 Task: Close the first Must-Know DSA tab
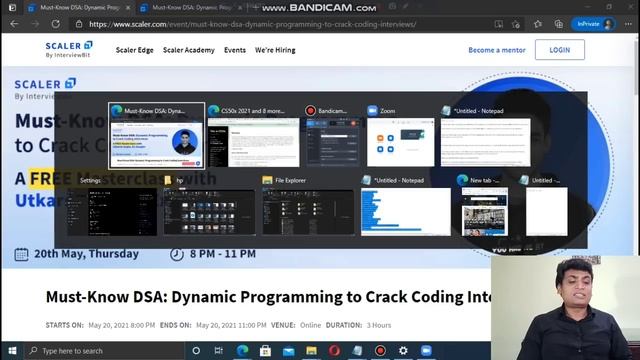pos(128,7)
